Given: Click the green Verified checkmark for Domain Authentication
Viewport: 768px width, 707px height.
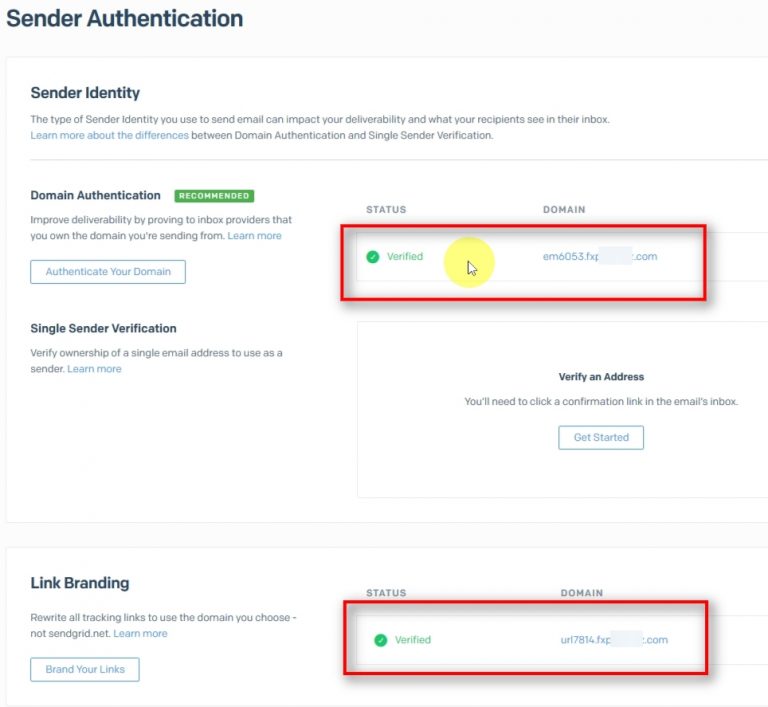Looking at the screenshot, I should coord(373,257).
